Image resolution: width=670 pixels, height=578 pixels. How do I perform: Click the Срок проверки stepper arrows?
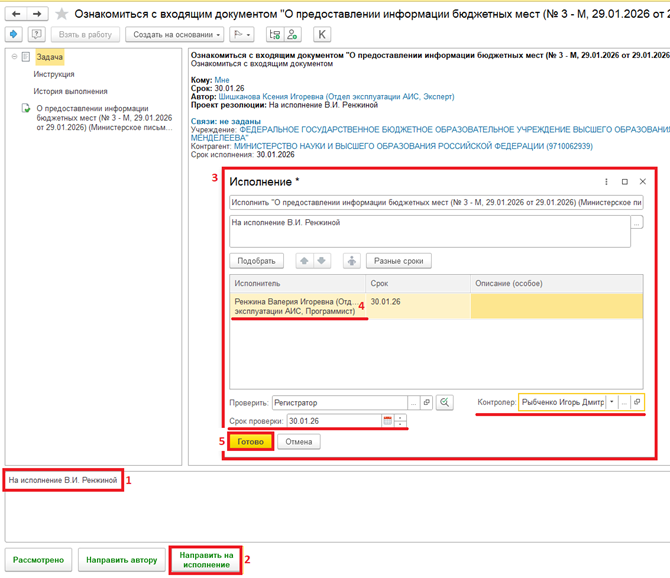(x=402, y=421)
